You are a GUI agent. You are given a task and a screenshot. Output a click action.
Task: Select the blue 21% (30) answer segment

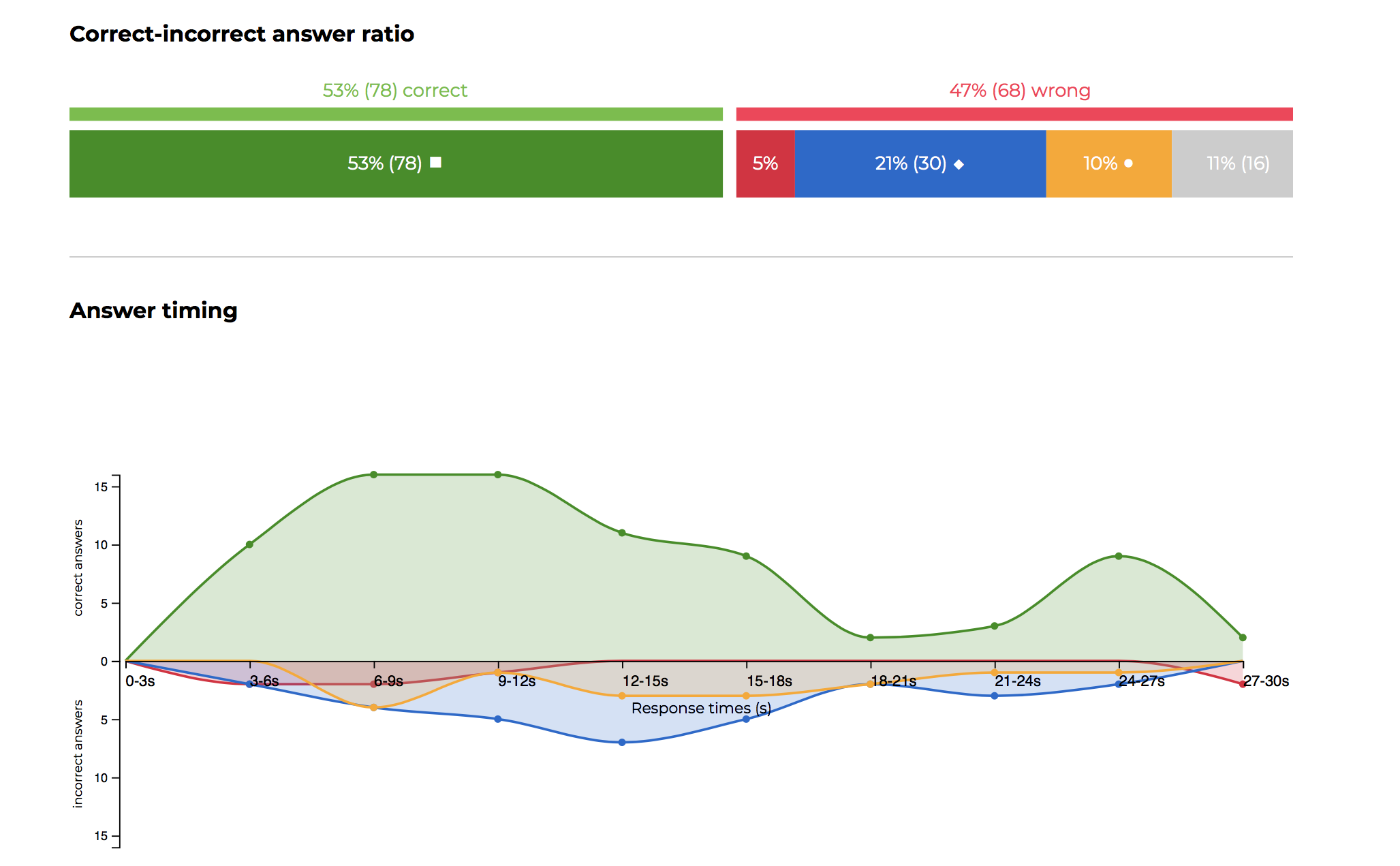[x=920, y=164]
